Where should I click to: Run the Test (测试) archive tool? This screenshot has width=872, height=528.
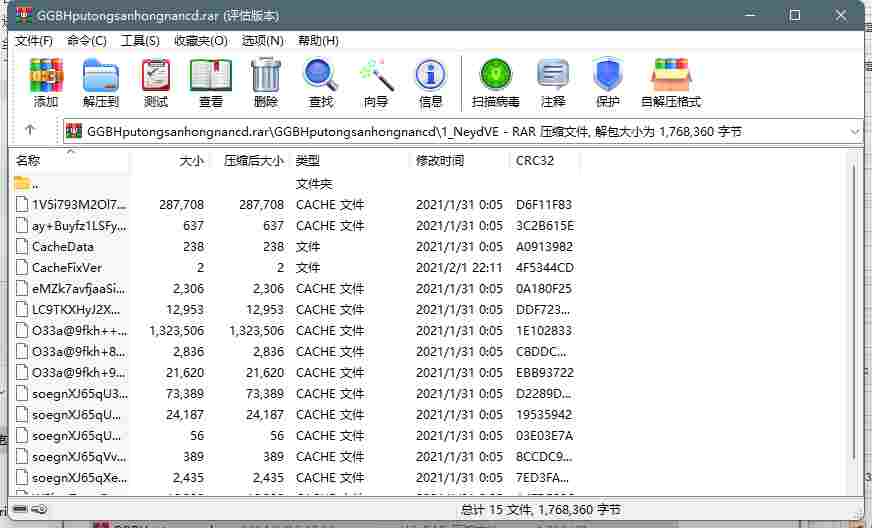pos(156,75)
